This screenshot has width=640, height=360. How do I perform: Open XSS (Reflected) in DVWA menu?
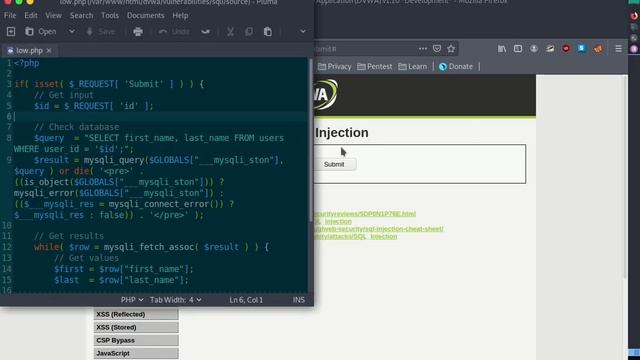[136, 314]
